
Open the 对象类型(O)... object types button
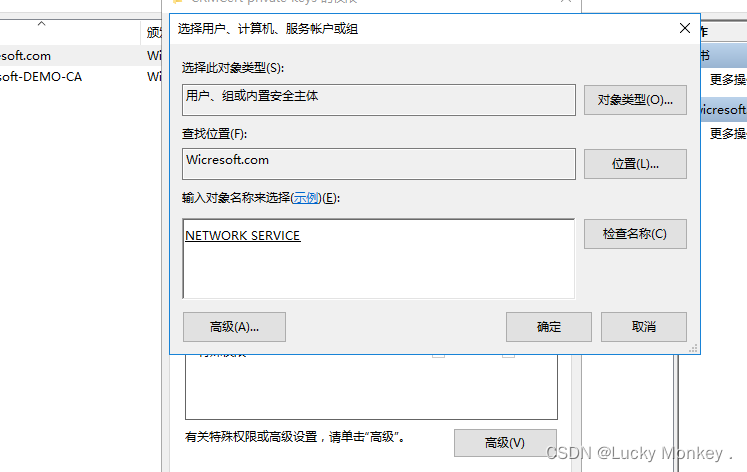635,100
